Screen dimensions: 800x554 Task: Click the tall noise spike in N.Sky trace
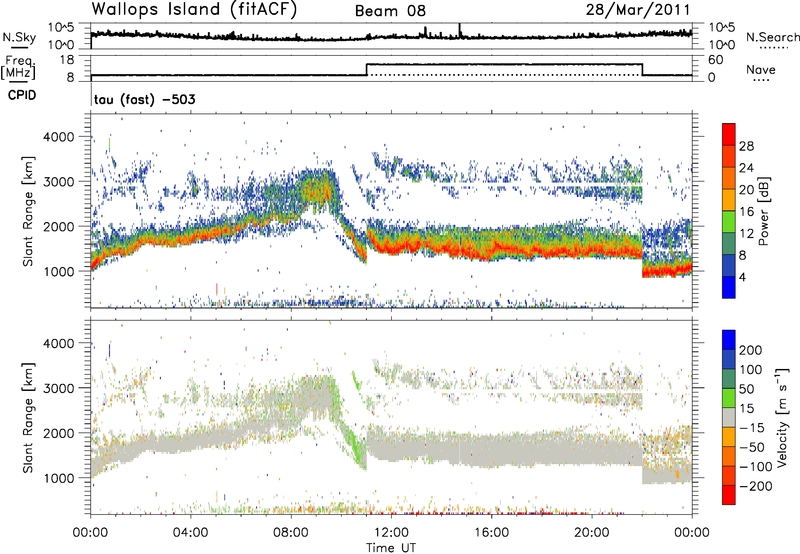pos(459,30)
